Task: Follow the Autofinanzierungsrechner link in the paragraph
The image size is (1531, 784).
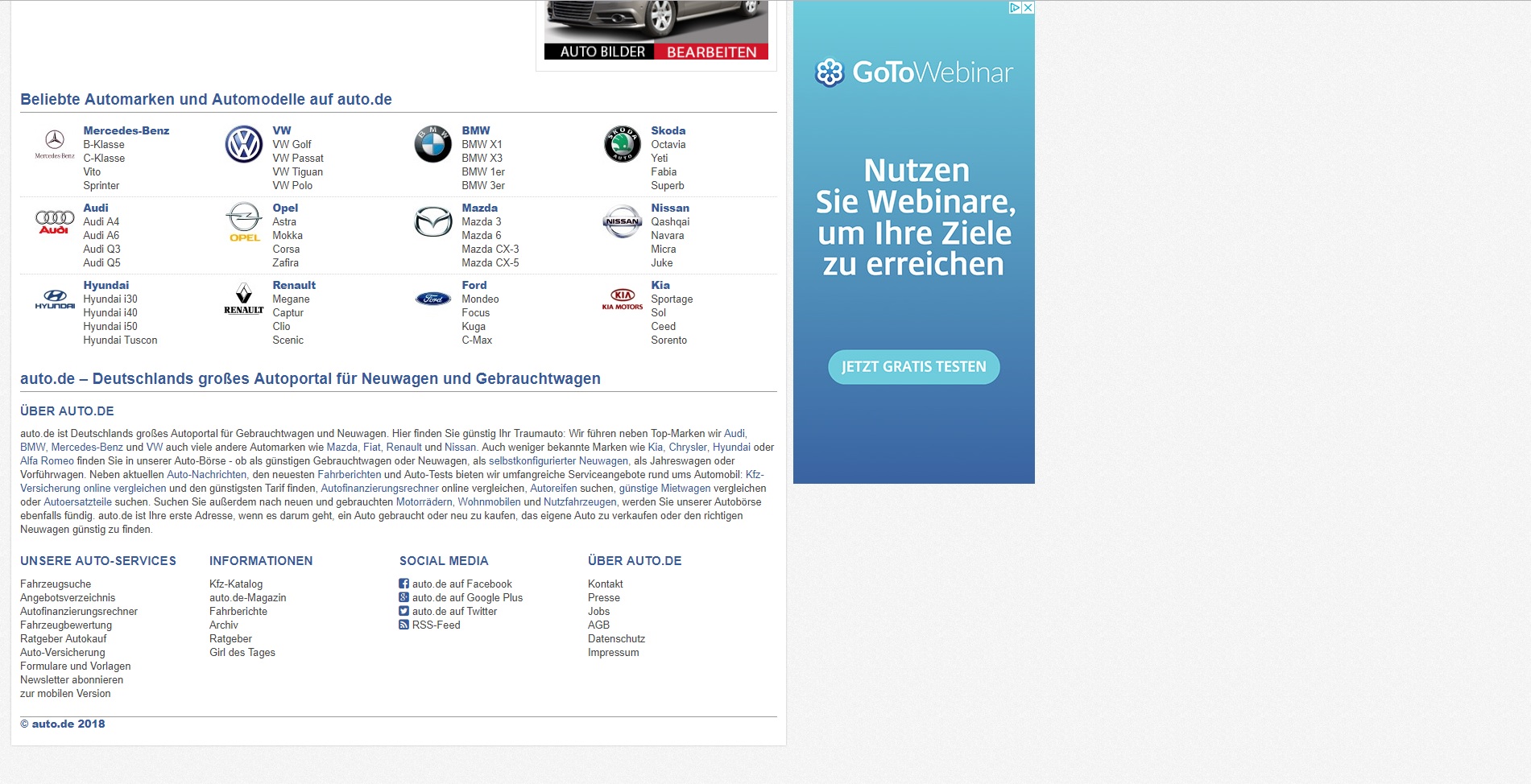Action: [379, 488]
